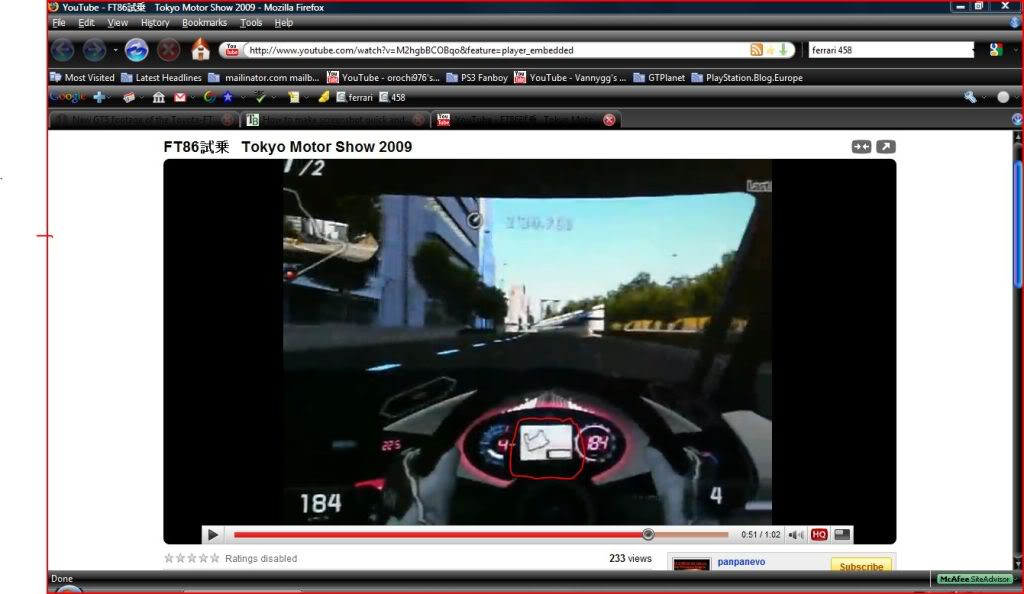Click the grey circle icon on Google toolbar
Screen dimensions: 1024x594
pyautogui.click(x=1003, y=97)
